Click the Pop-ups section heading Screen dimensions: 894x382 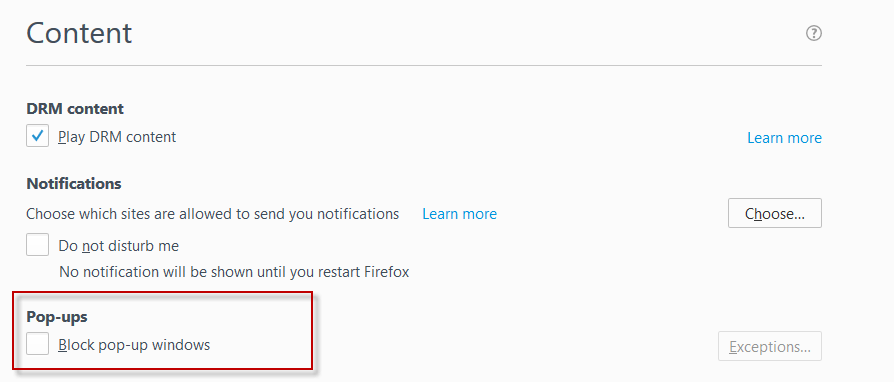point(57,317)
